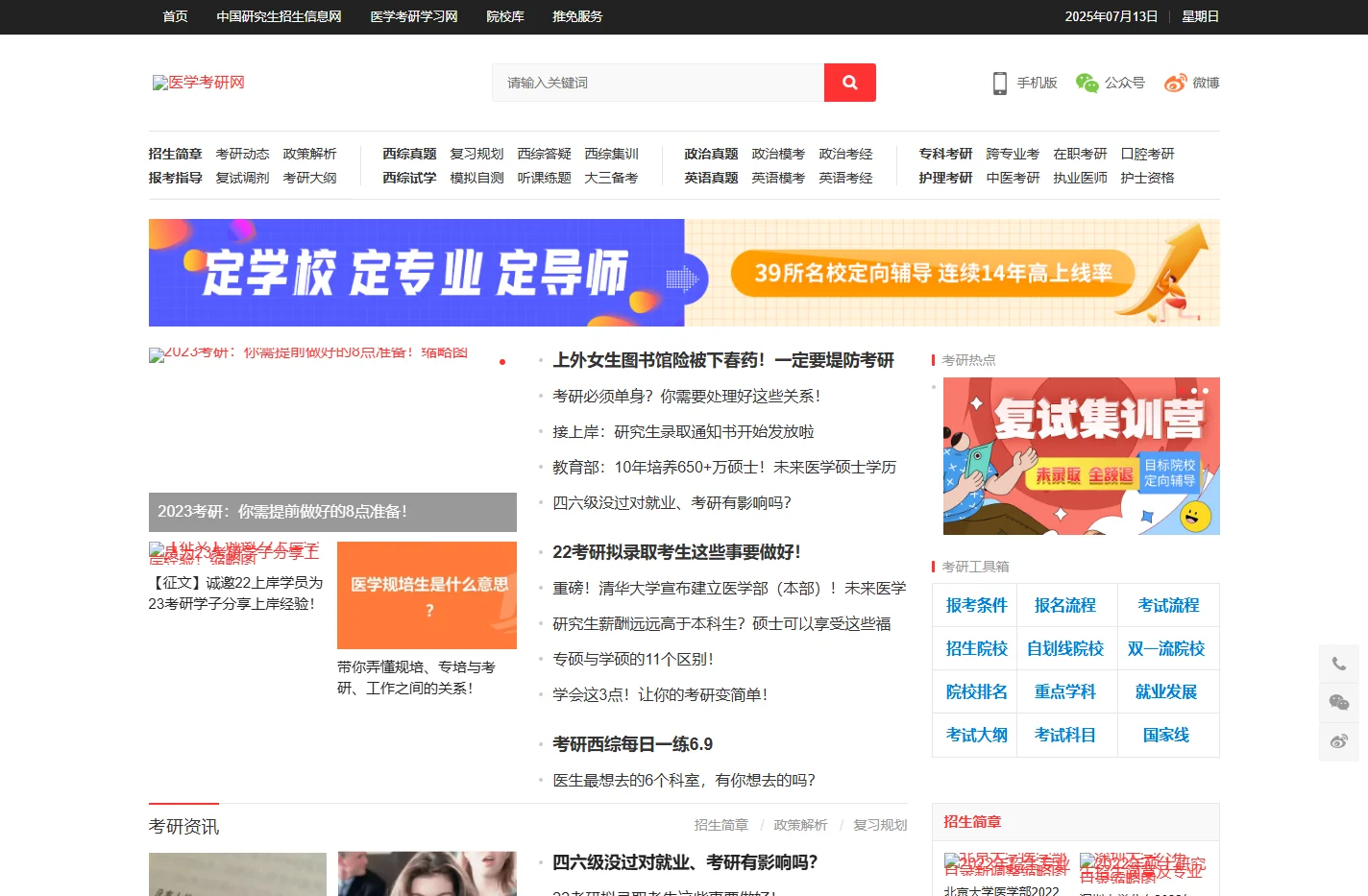The height and width of the screenshot is (896, 1368).
Task: Switch 考研资讯 to 复习规划 tab
Action: click(x=880, y=825)
